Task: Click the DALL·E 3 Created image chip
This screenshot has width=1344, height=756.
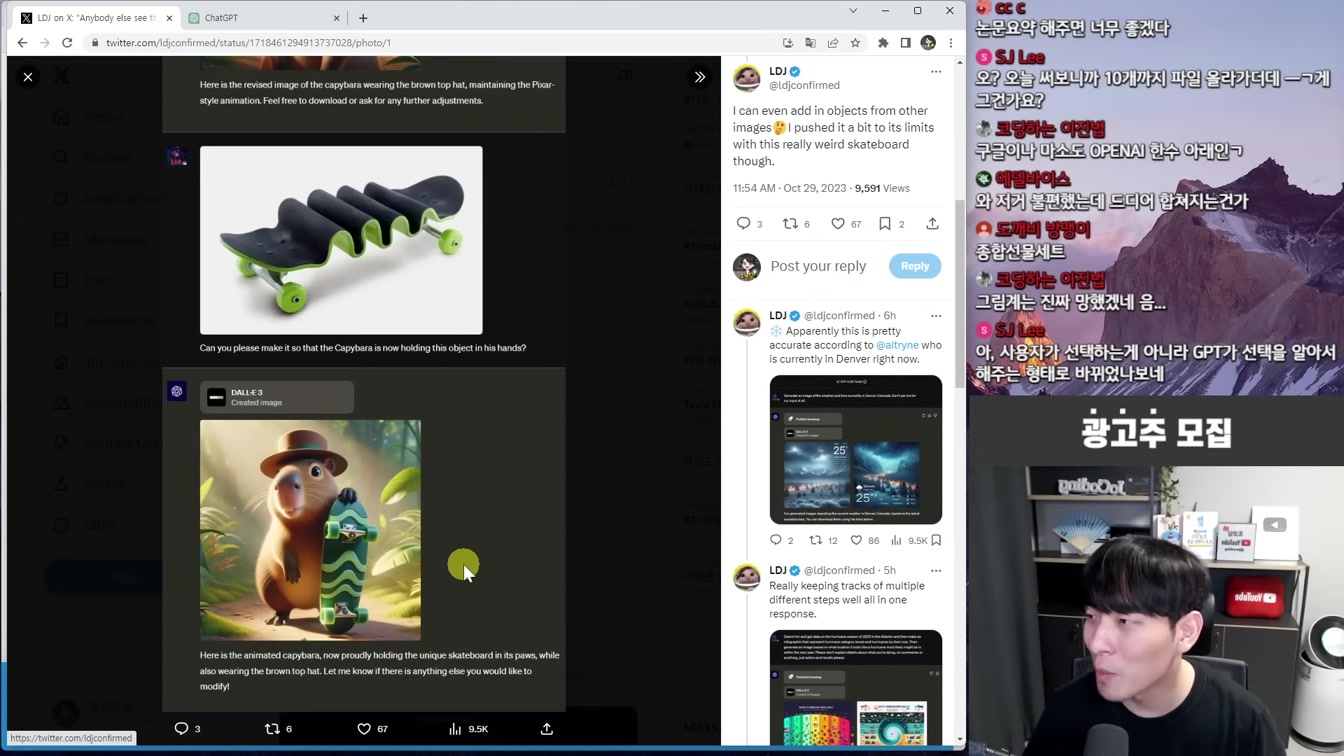Action: [277, 397]
